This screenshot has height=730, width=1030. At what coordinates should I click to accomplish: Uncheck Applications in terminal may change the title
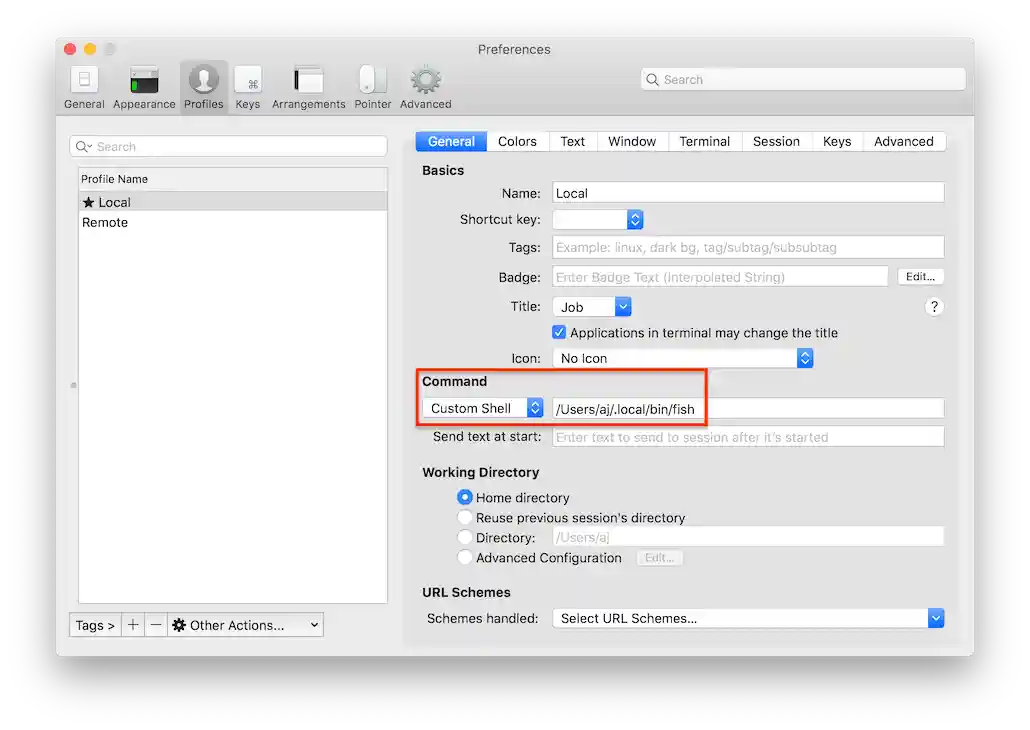coord(560,333)
